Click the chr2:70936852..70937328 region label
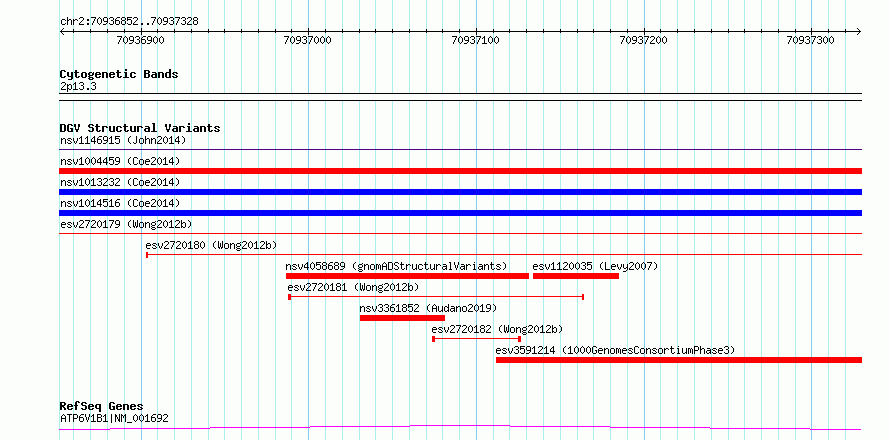The image size is (890, 440). tap(129, 22)
